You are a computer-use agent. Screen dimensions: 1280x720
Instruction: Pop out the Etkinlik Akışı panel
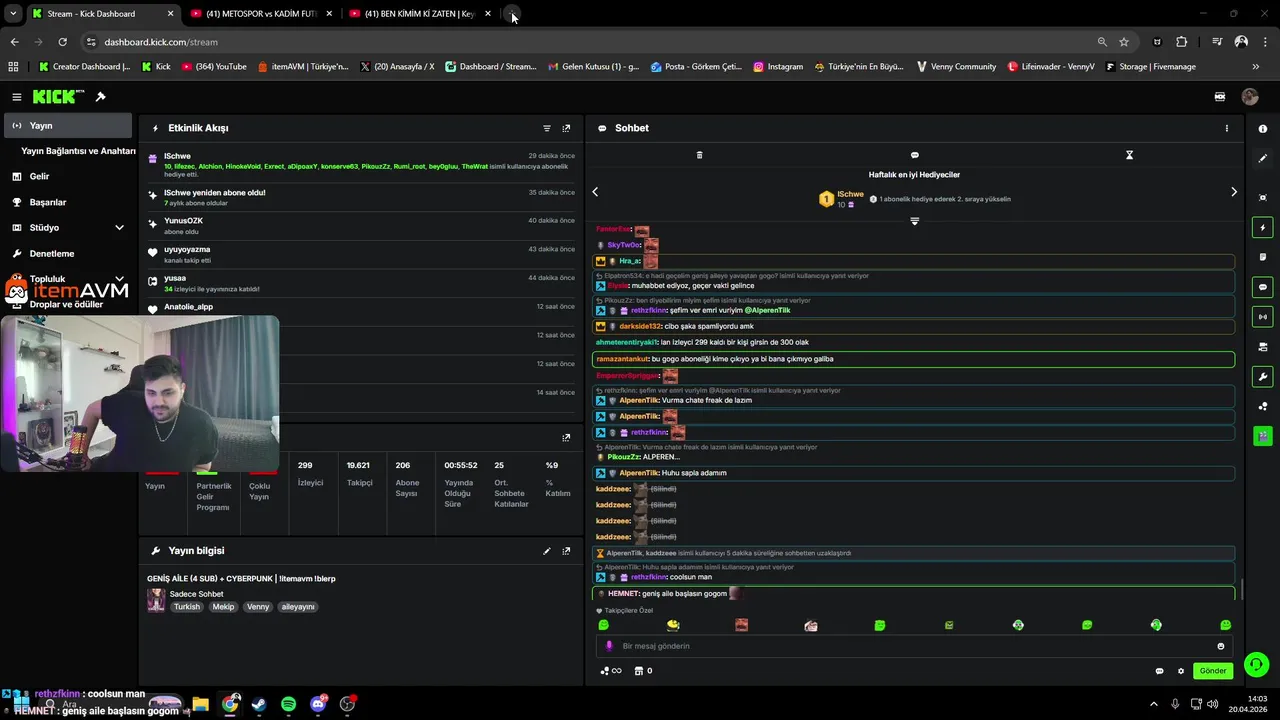pos(566,128)
